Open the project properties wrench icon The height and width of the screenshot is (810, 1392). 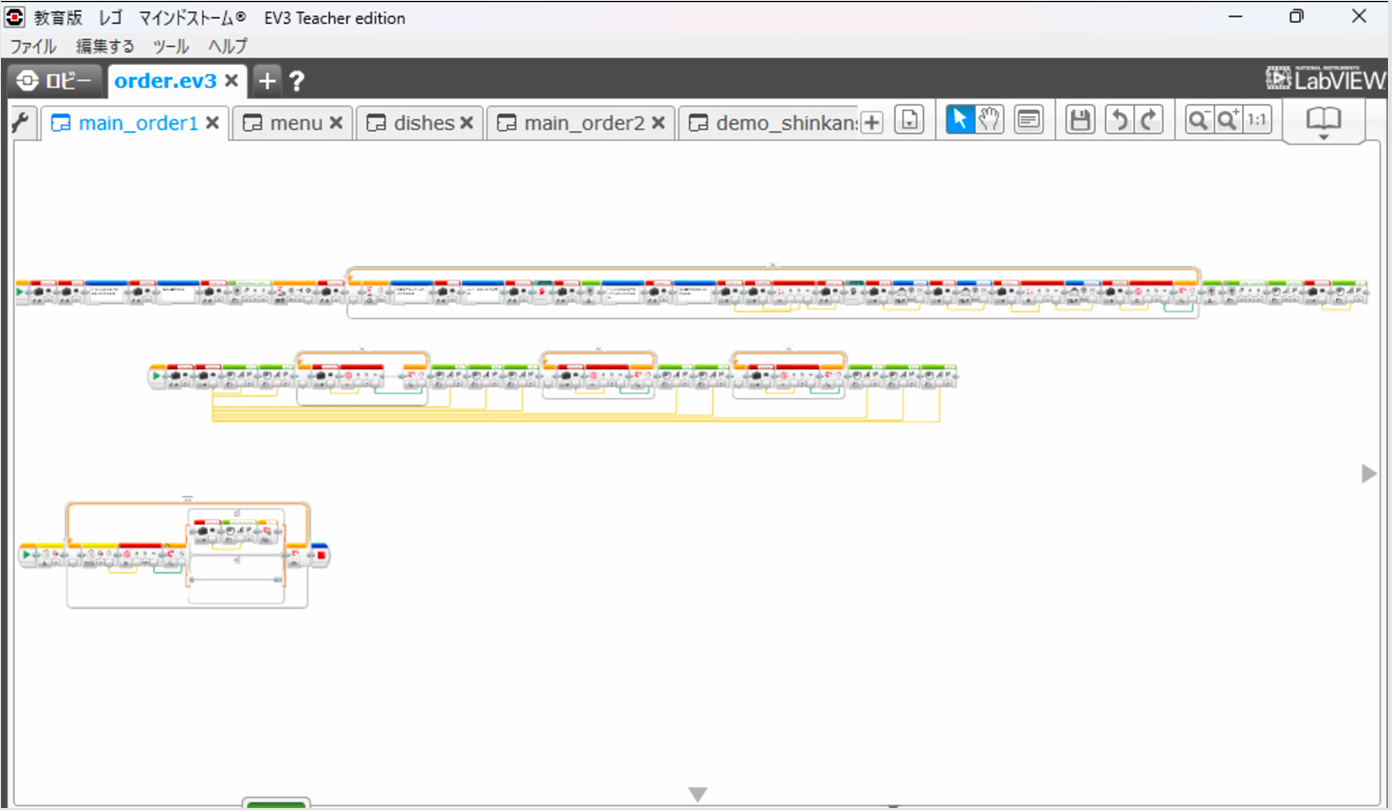(22, 123)
